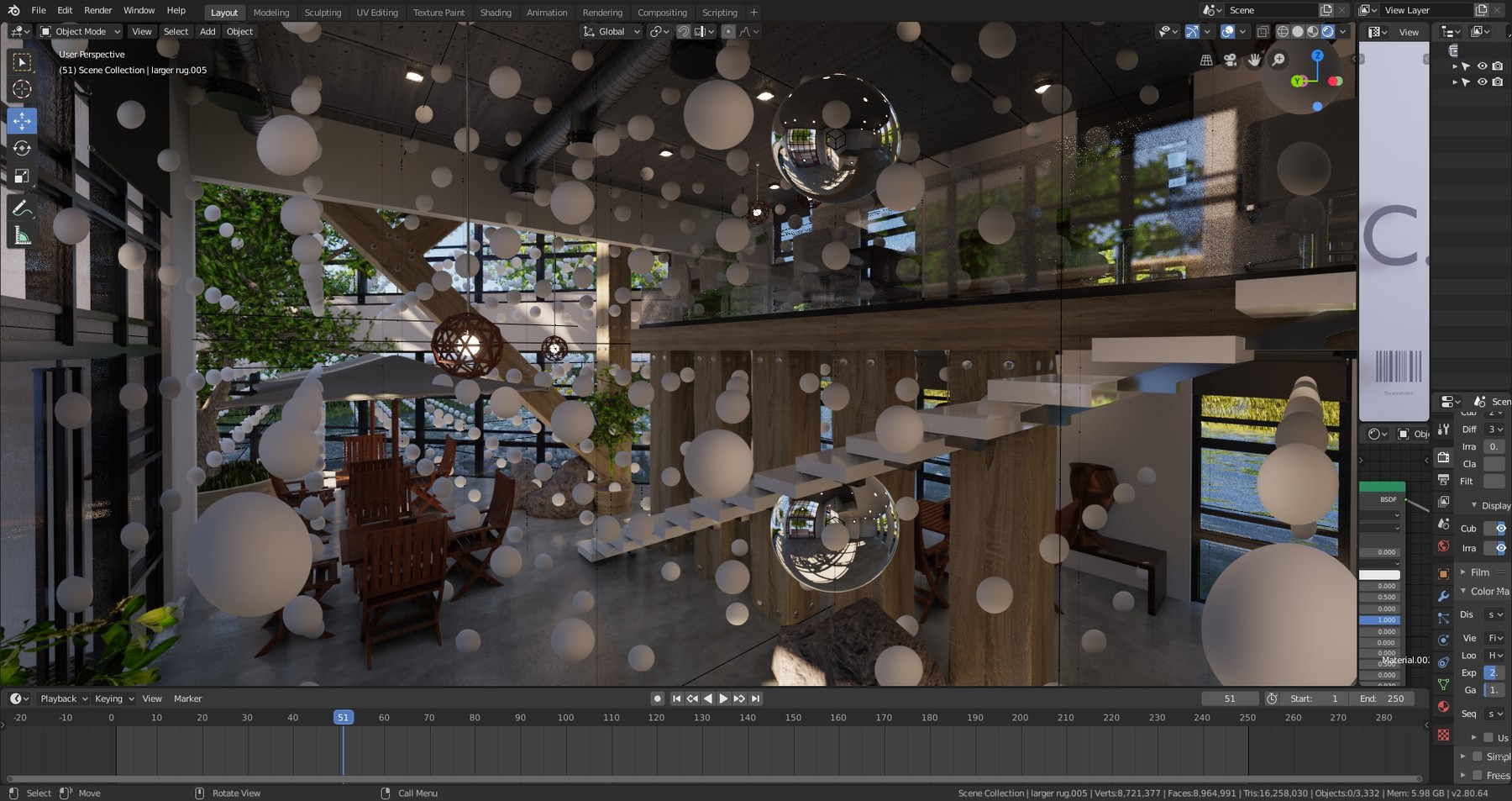Open the pivot point dropdown
Screen dimensions: 1512x801
pos(659,32)
